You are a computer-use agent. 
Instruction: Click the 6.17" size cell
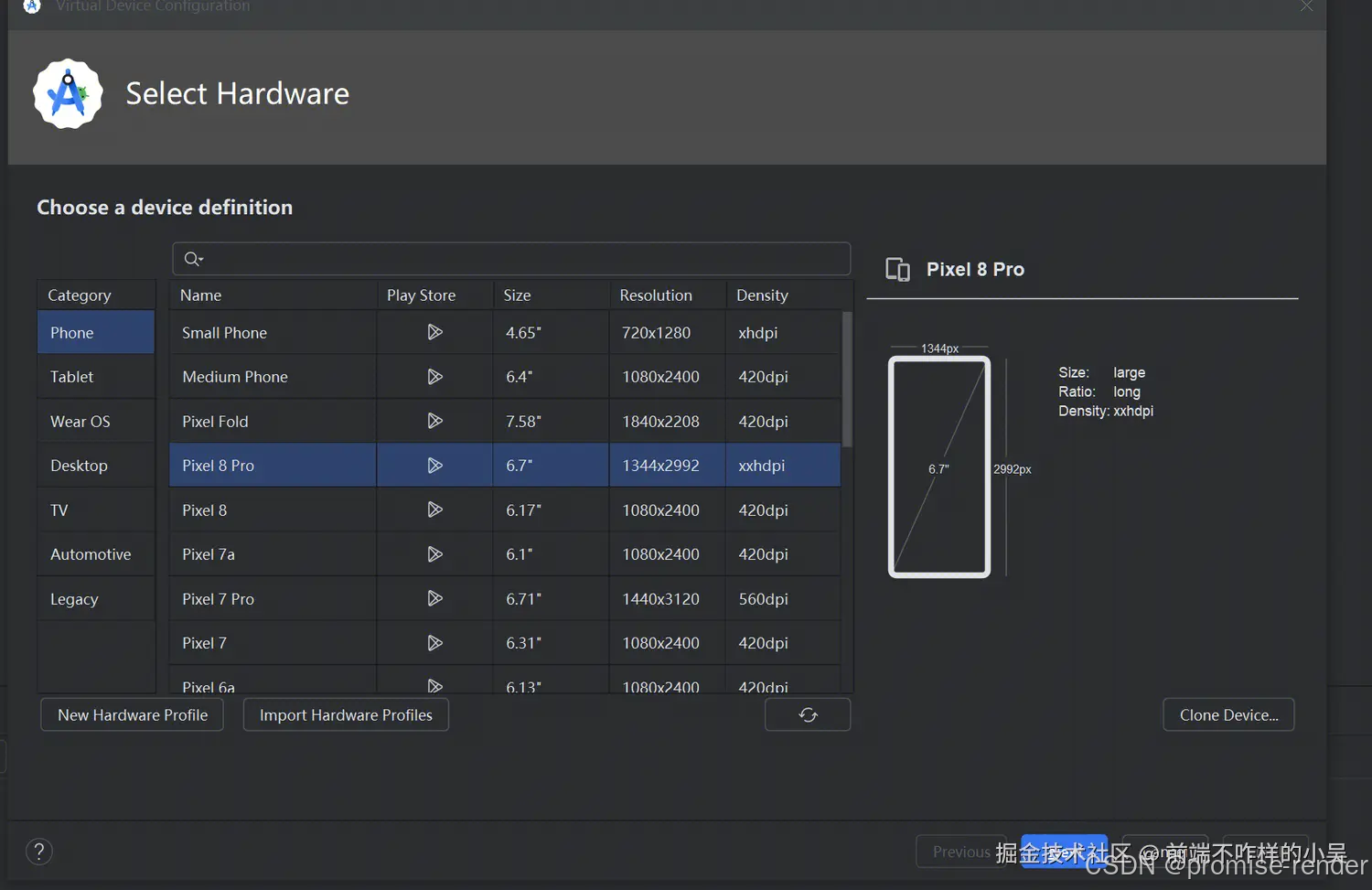click(551, 509)
